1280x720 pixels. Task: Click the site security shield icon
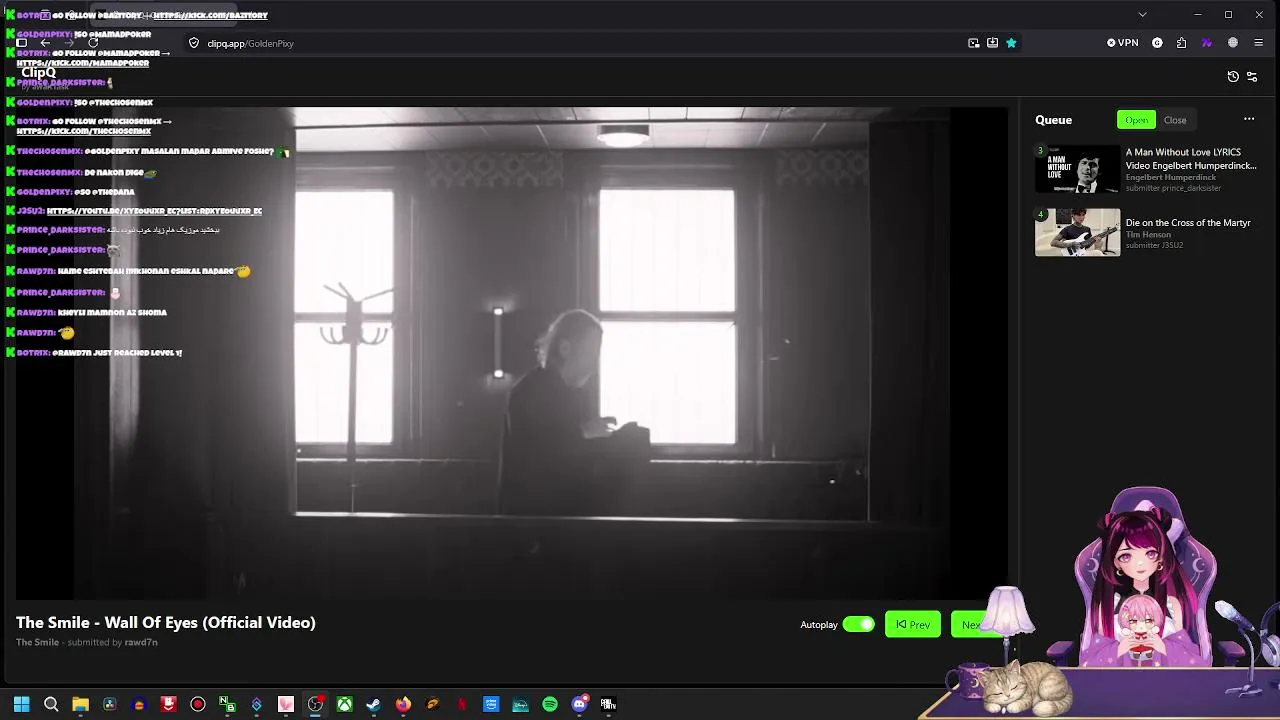click(x=194, y=43)
